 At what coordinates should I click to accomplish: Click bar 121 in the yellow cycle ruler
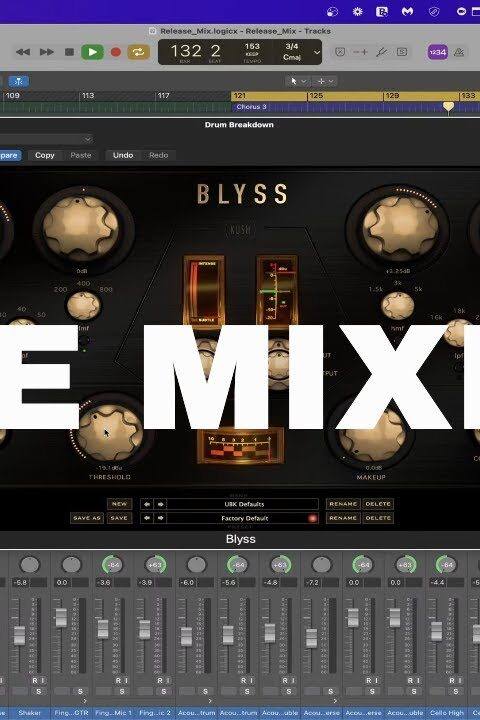tap(239, 96)
